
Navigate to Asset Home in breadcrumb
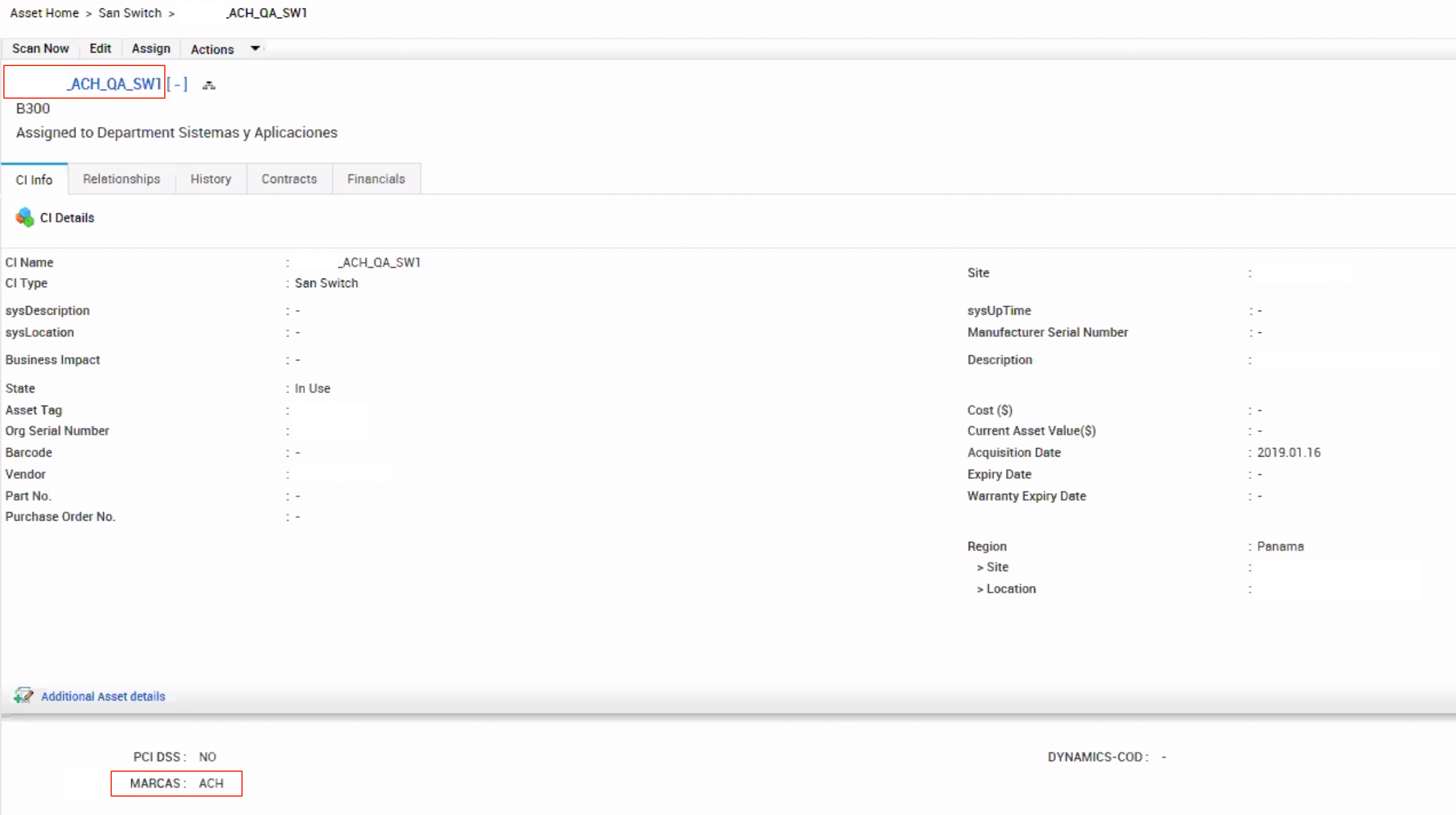(44, 13)
